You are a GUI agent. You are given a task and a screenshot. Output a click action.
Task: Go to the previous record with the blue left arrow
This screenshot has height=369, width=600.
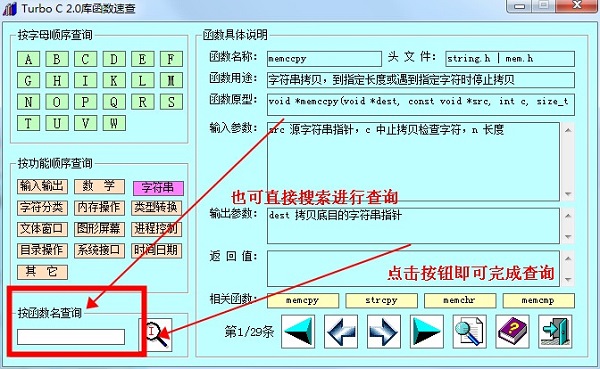point(341,331)
